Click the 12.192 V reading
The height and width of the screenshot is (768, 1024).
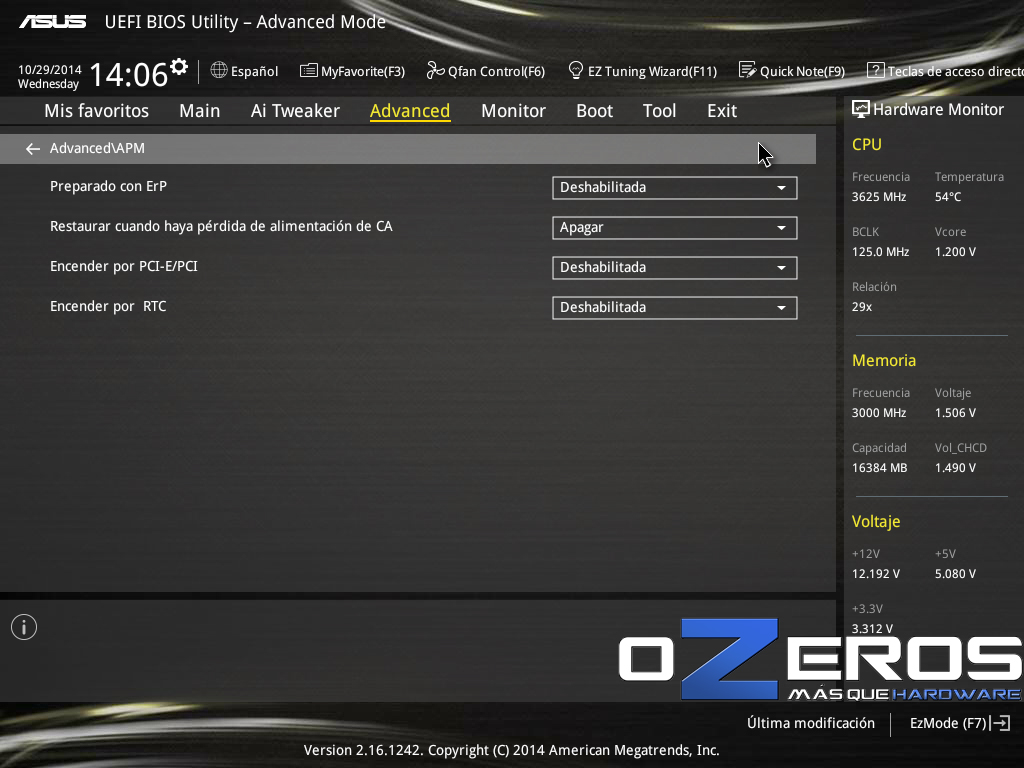(876, 573)
